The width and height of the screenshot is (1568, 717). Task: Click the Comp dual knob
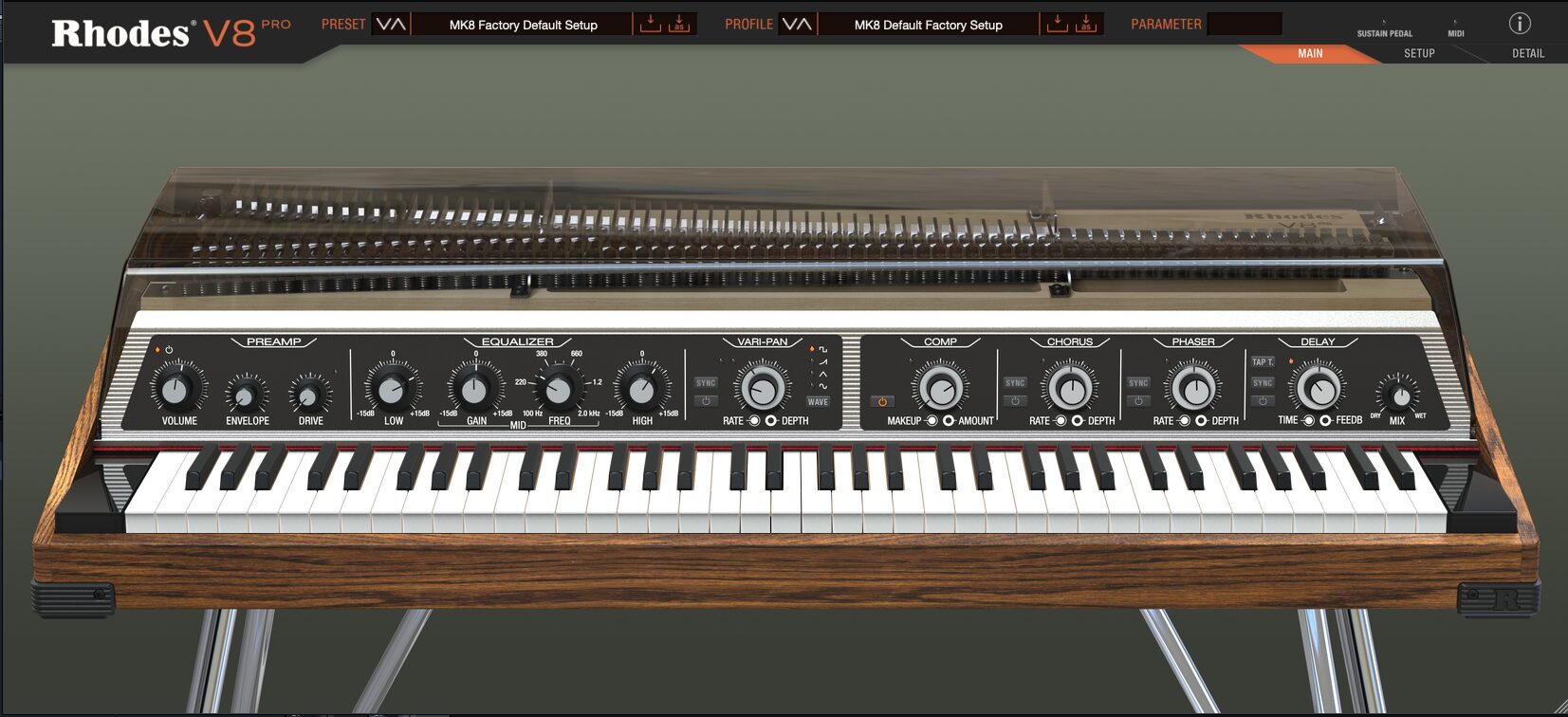[940, 387]
